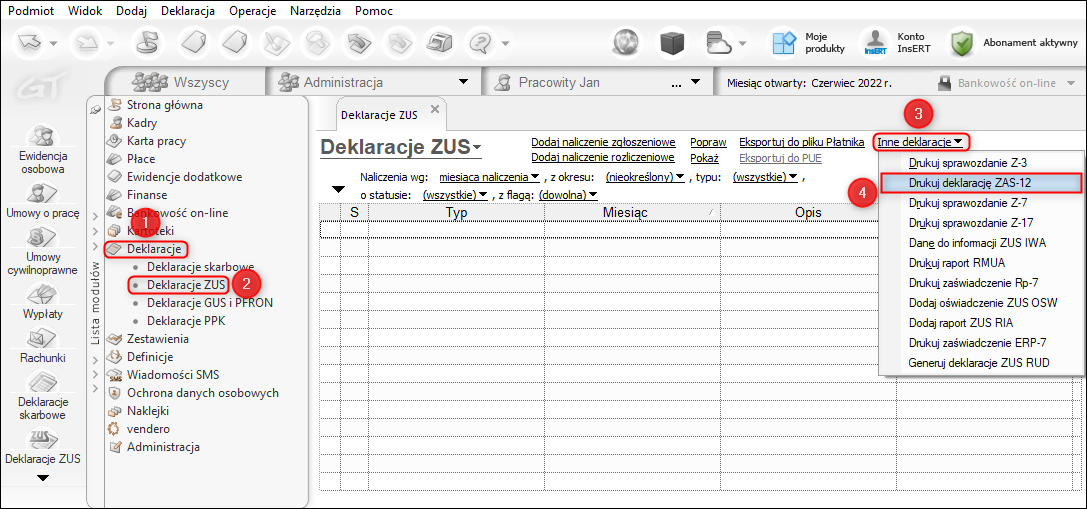Image resolution: width=1087 pixels, height=509 pixels.
Task: Select Kadry module
Action: click(x=141, y=123)
